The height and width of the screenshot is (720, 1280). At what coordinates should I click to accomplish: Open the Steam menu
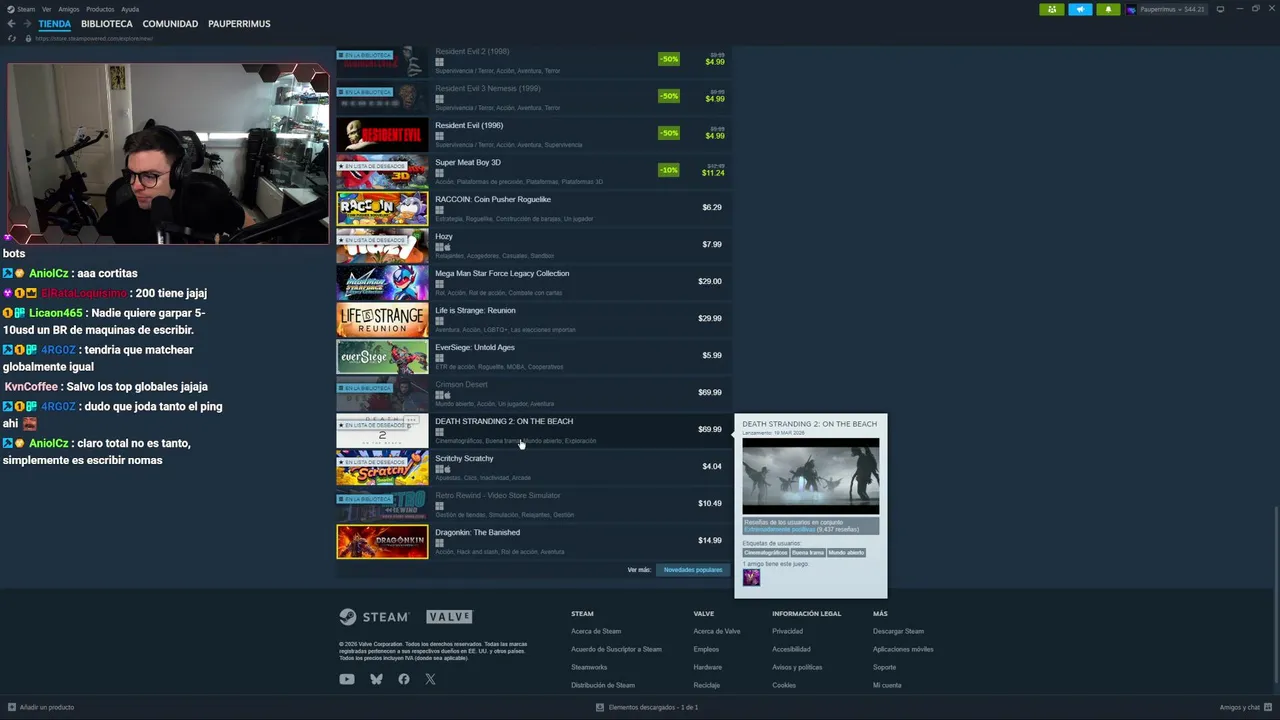click(x=26, y=9)
